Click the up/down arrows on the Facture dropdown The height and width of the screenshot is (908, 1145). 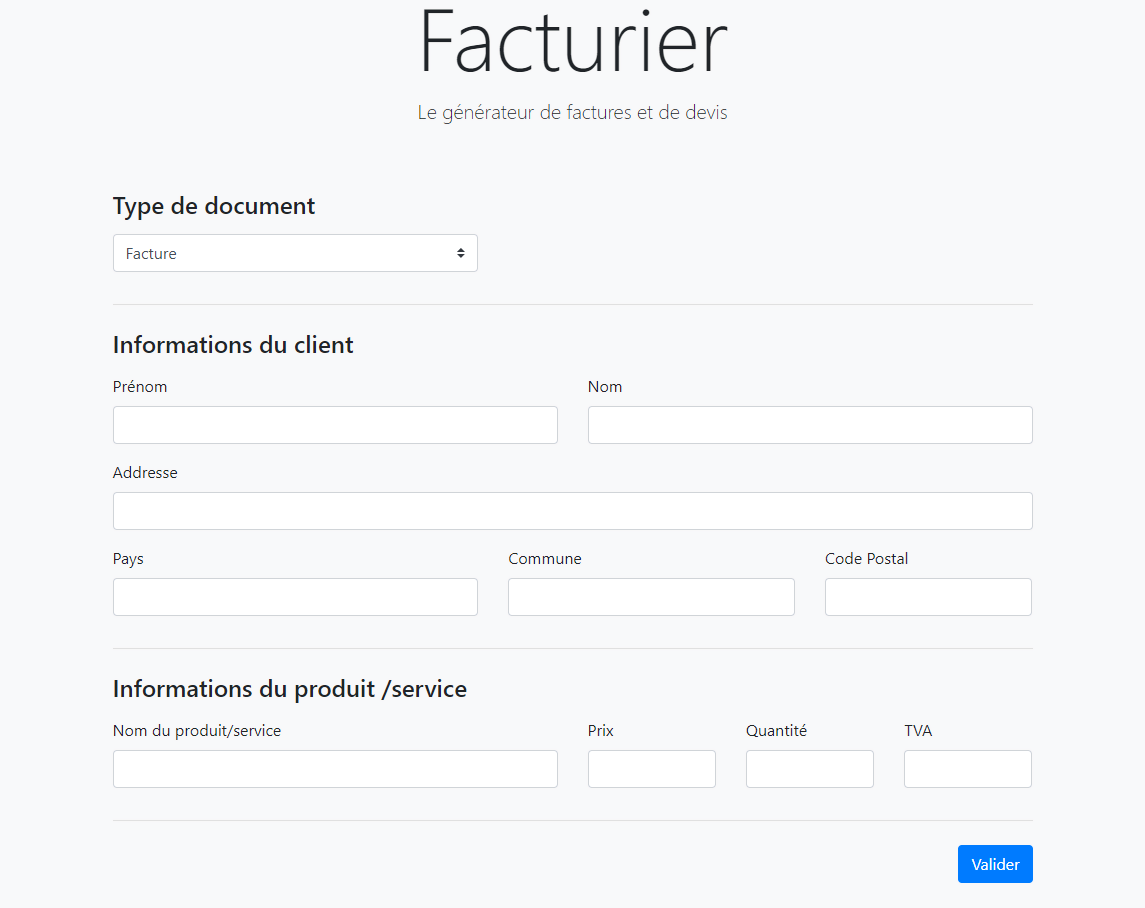(x=462, y=253)
